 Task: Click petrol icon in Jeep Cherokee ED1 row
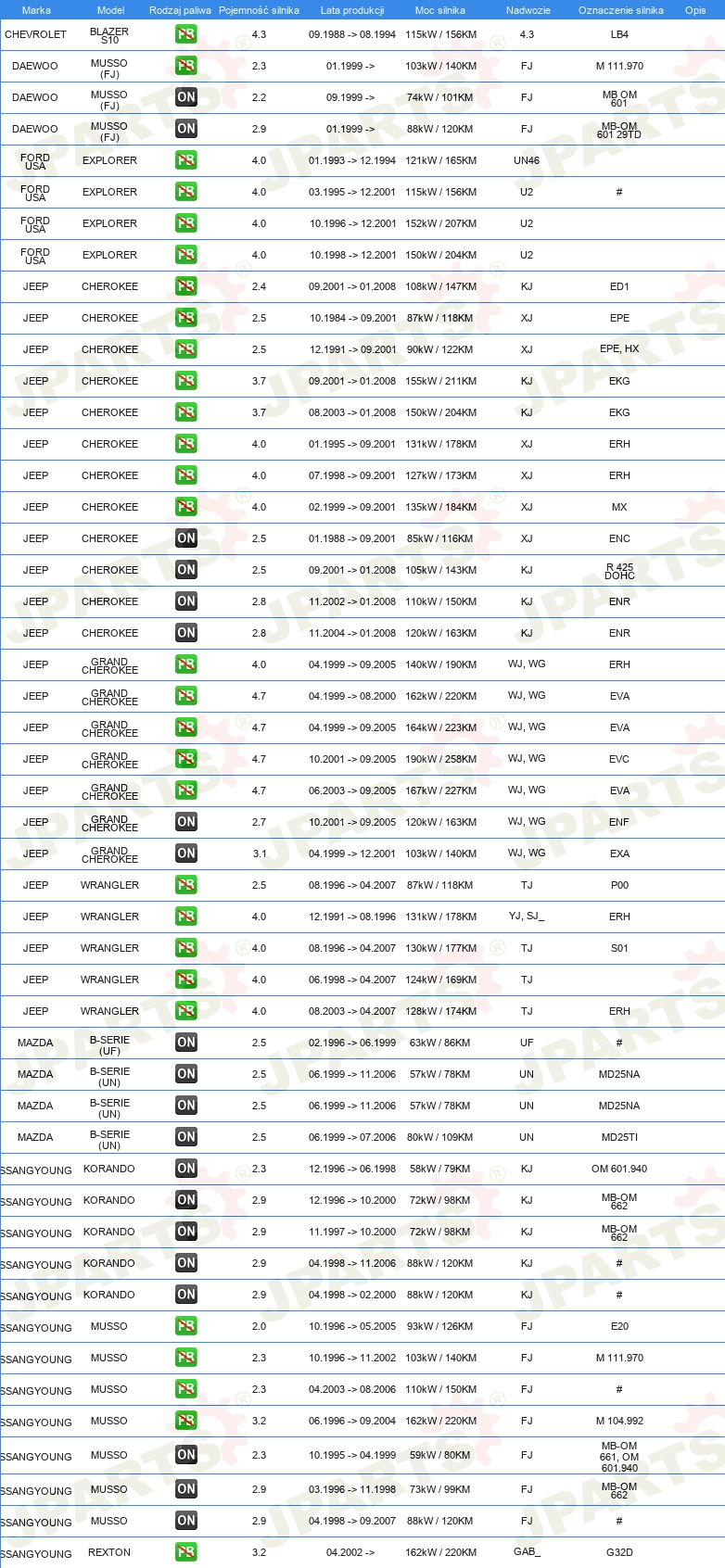[186, 286]
